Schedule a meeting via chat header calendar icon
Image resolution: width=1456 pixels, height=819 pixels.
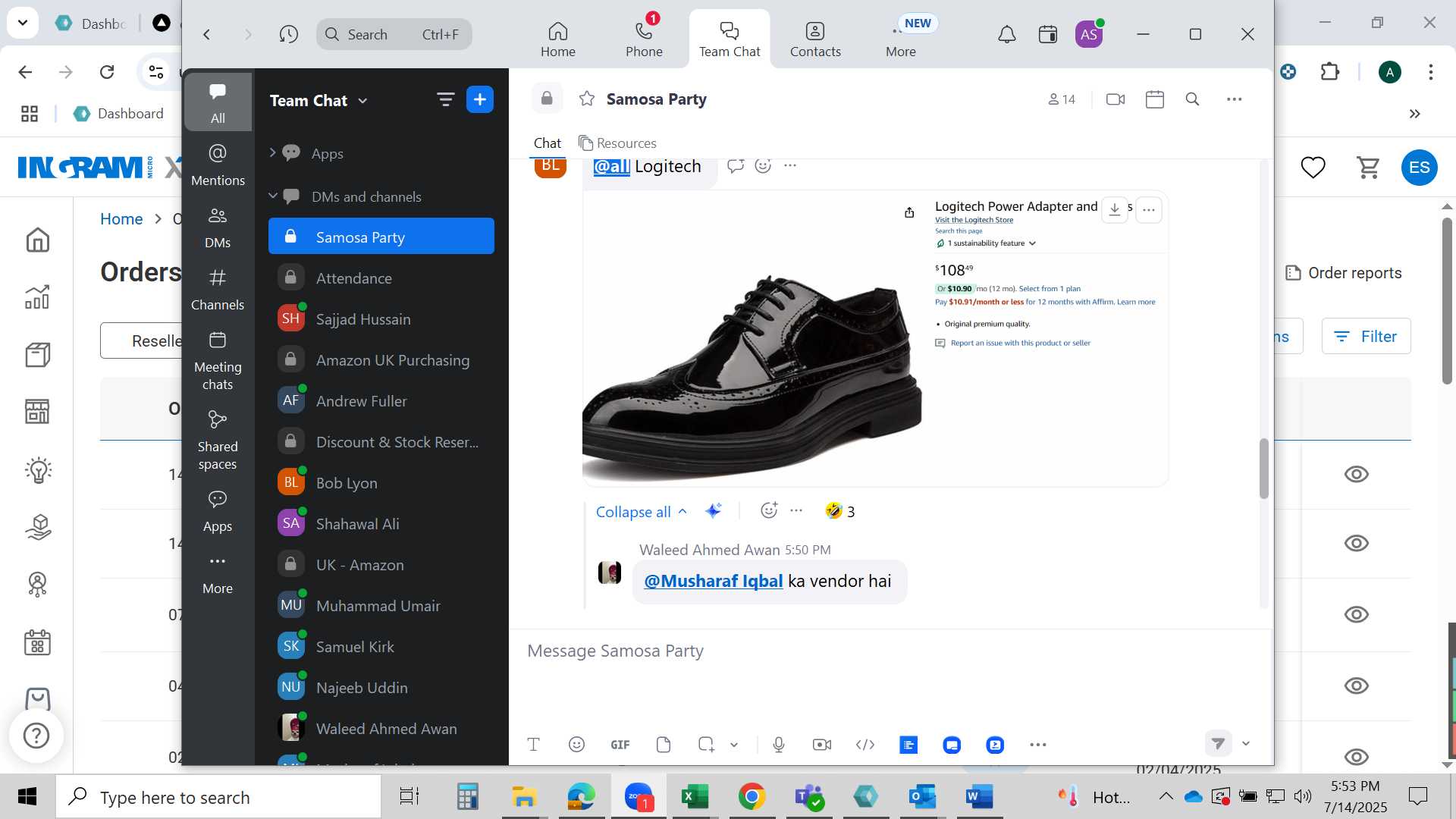pyautogui.click(x=1154, y=99)
